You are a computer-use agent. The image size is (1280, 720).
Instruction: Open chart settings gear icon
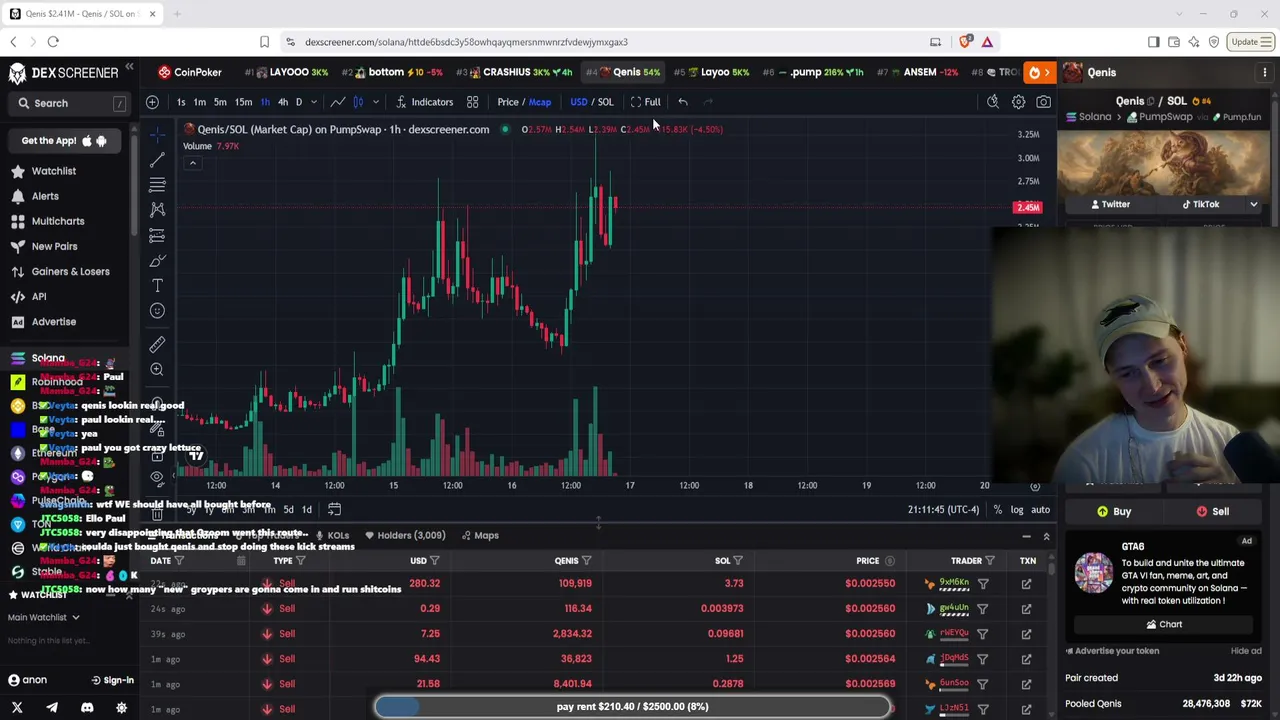(1018, 102)
